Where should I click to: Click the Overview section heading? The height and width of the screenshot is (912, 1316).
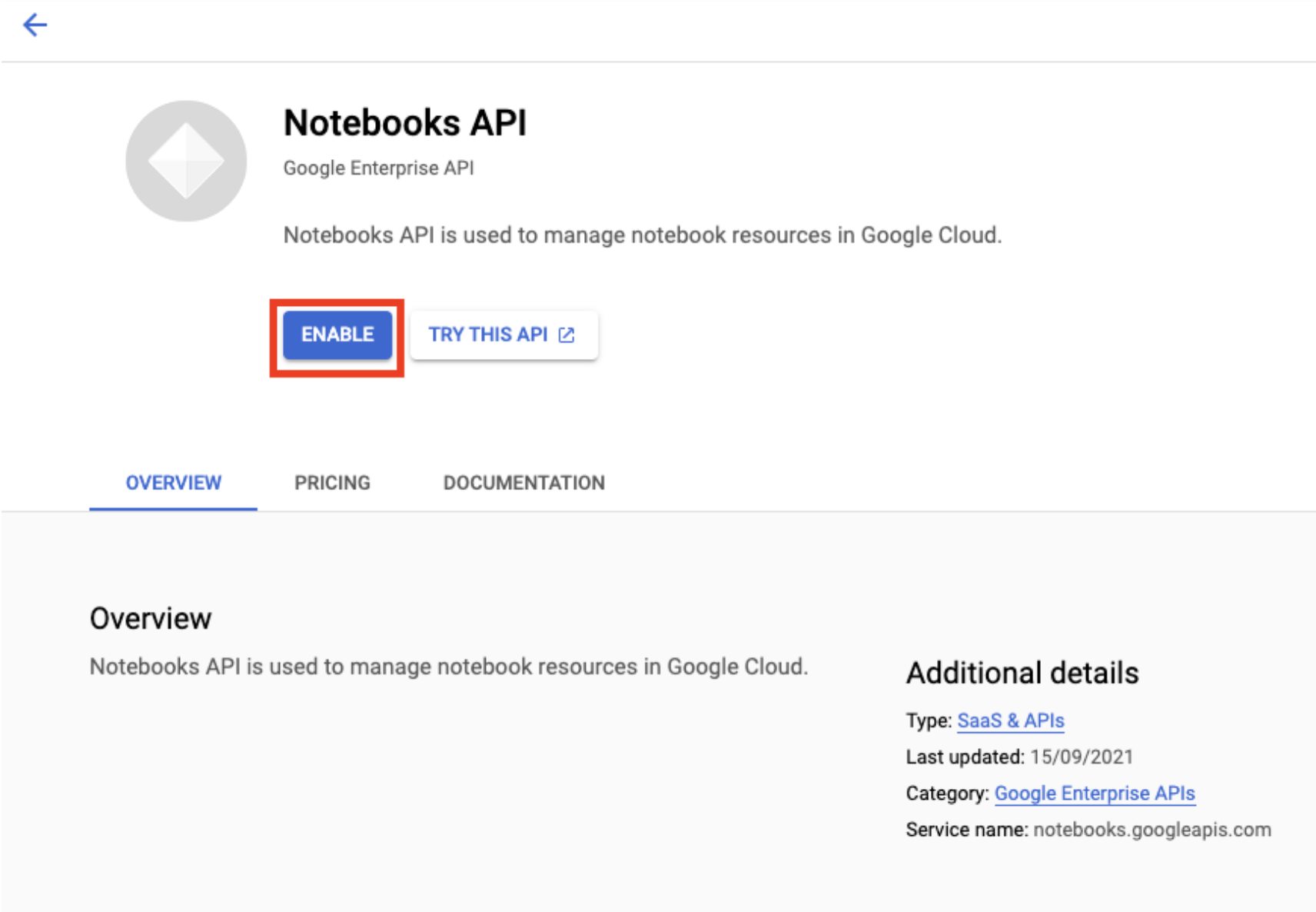pyautogui.click(x=151, y=617)
